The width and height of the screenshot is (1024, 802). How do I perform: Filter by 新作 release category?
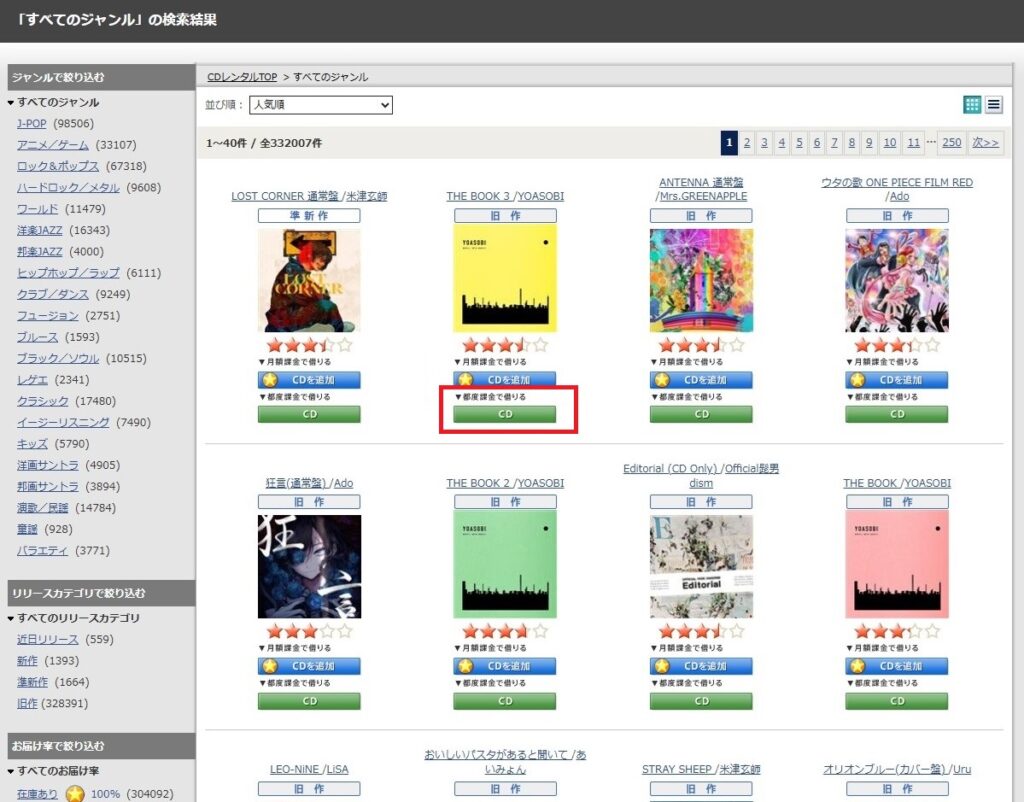point(27,661)
